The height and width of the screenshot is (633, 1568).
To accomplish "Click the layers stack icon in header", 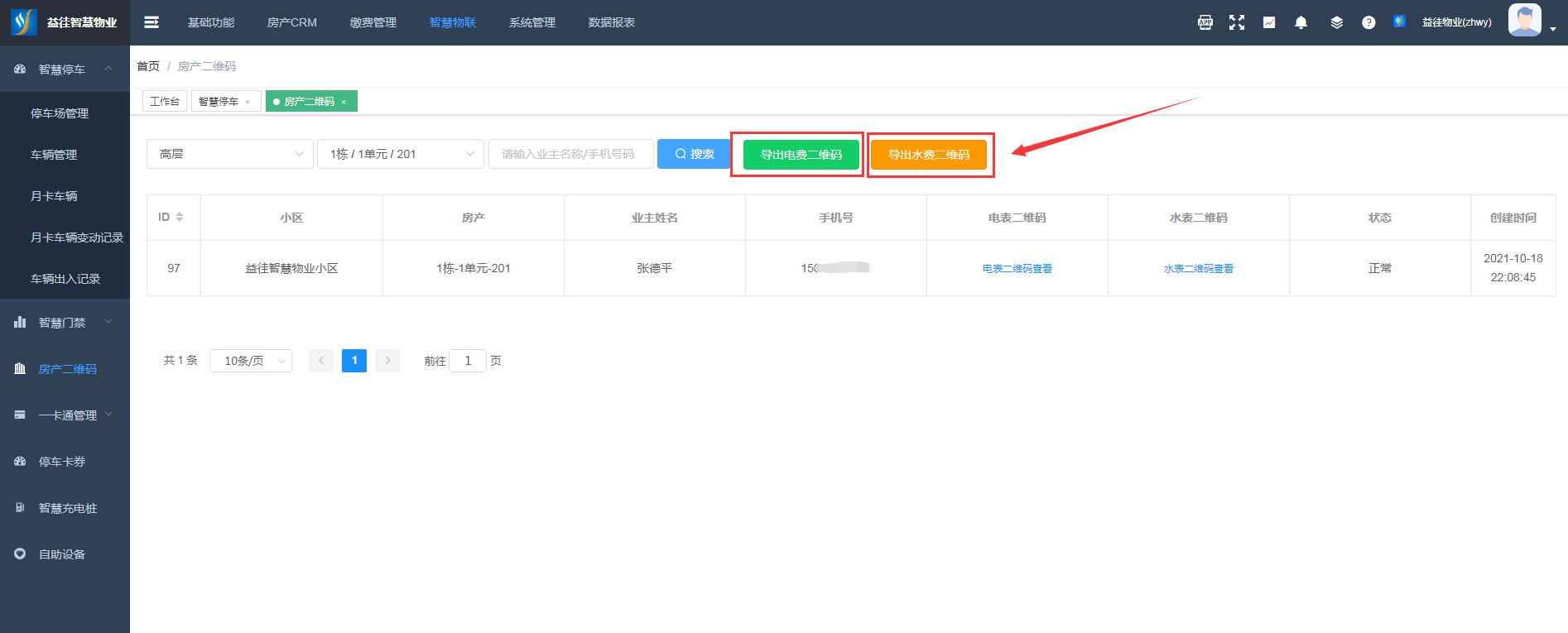I will [x=1336, y=22].
